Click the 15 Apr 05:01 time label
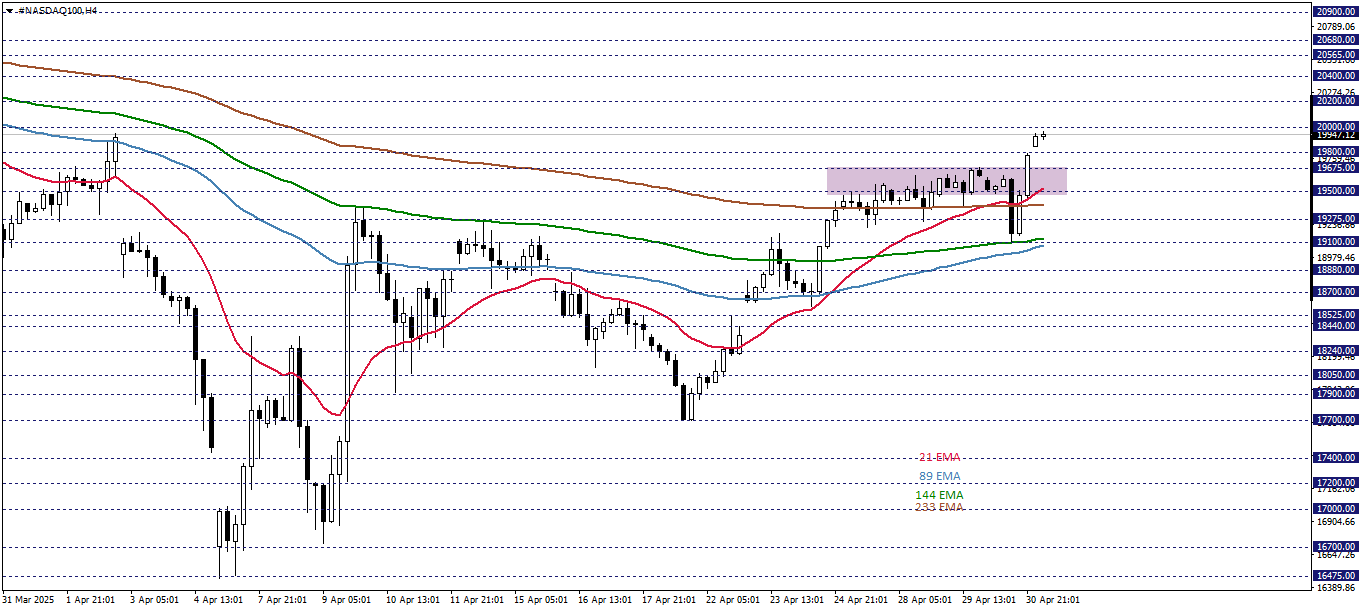 point(540,600)
